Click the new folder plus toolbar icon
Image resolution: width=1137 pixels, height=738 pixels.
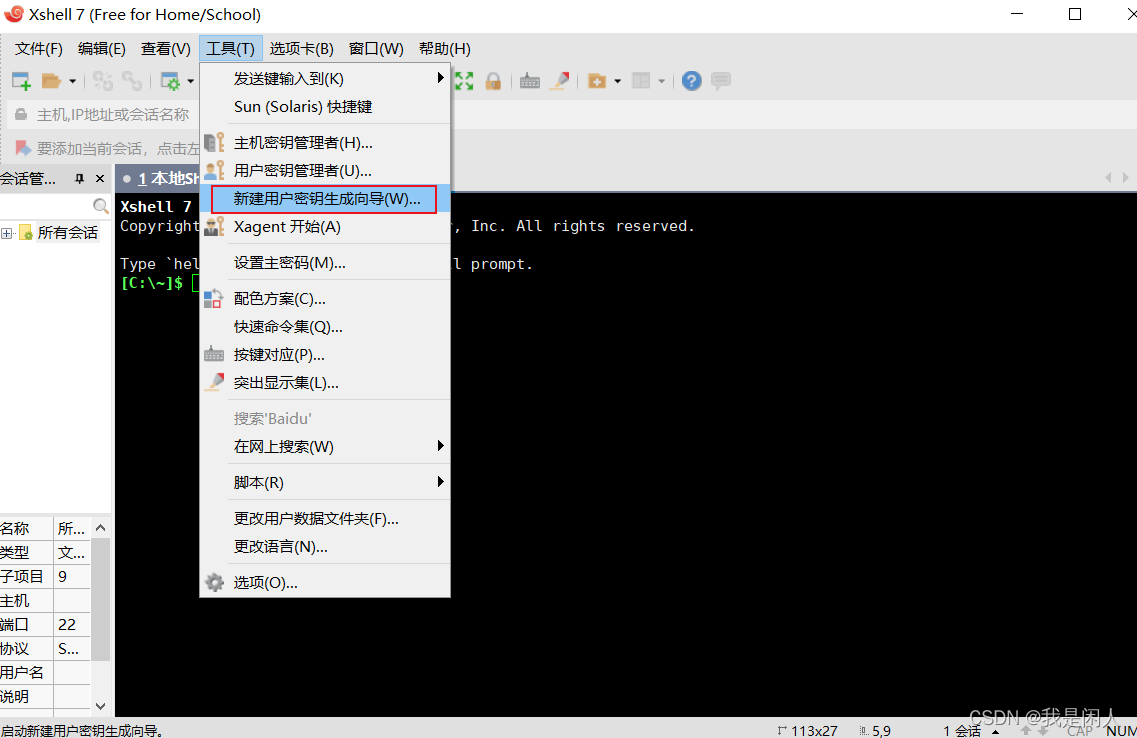click(x=597, y=81)
